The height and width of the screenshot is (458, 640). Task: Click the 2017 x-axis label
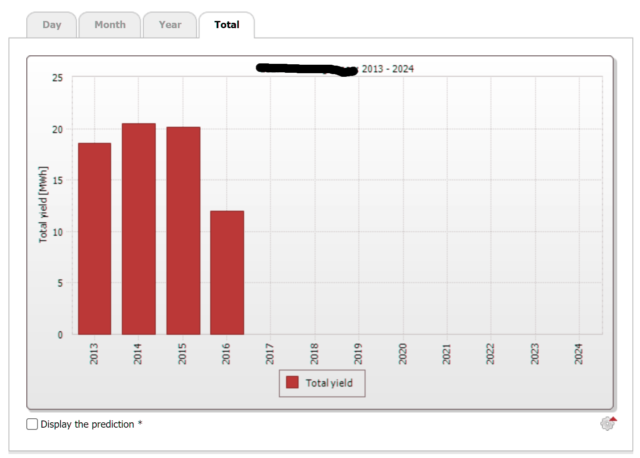point(270,353)
